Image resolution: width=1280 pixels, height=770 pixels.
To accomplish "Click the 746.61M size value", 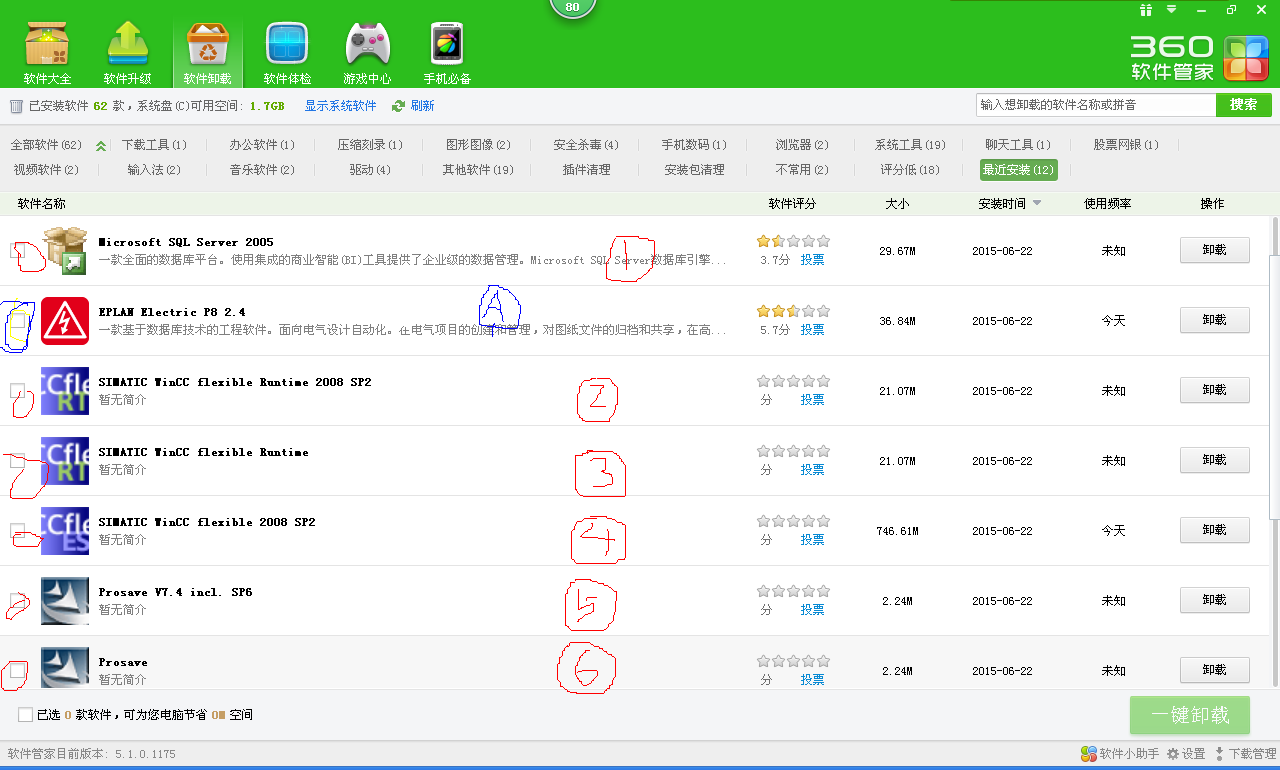I will pyautogui.click(x=897, y=531).
